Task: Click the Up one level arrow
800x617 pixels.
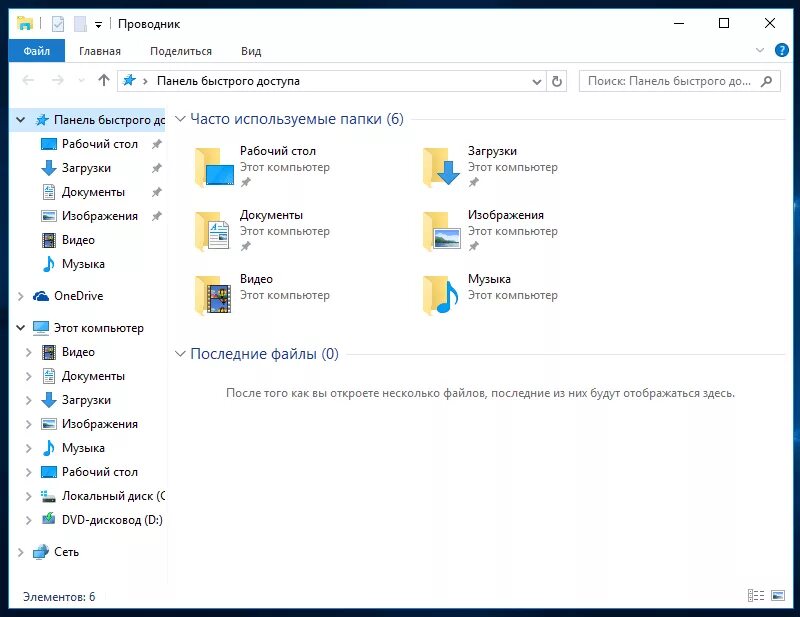Action: (x=104, y=80)
